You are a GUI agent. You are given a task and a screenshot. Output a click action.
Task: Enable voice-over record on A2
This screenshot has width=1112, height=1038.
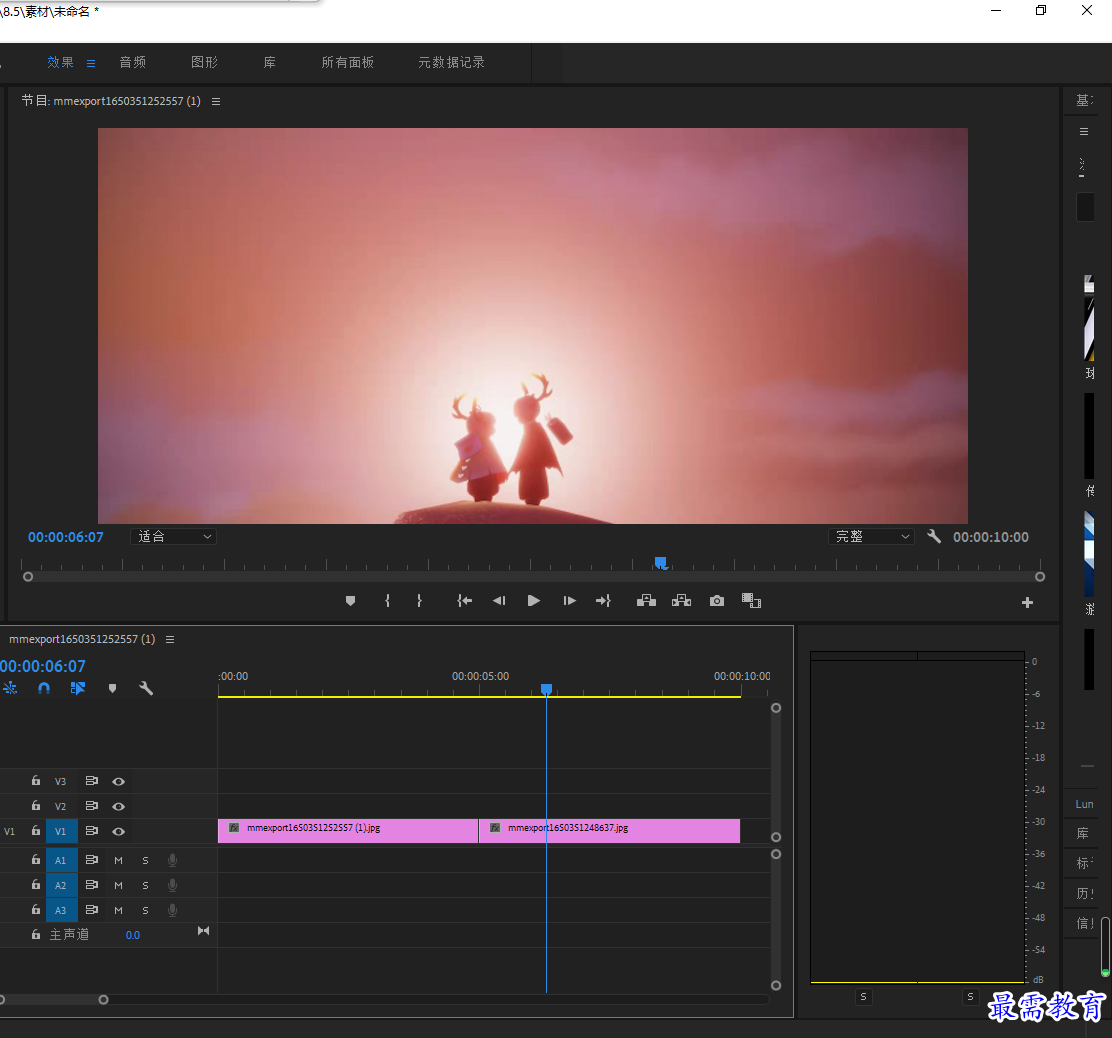click(172, 885)
